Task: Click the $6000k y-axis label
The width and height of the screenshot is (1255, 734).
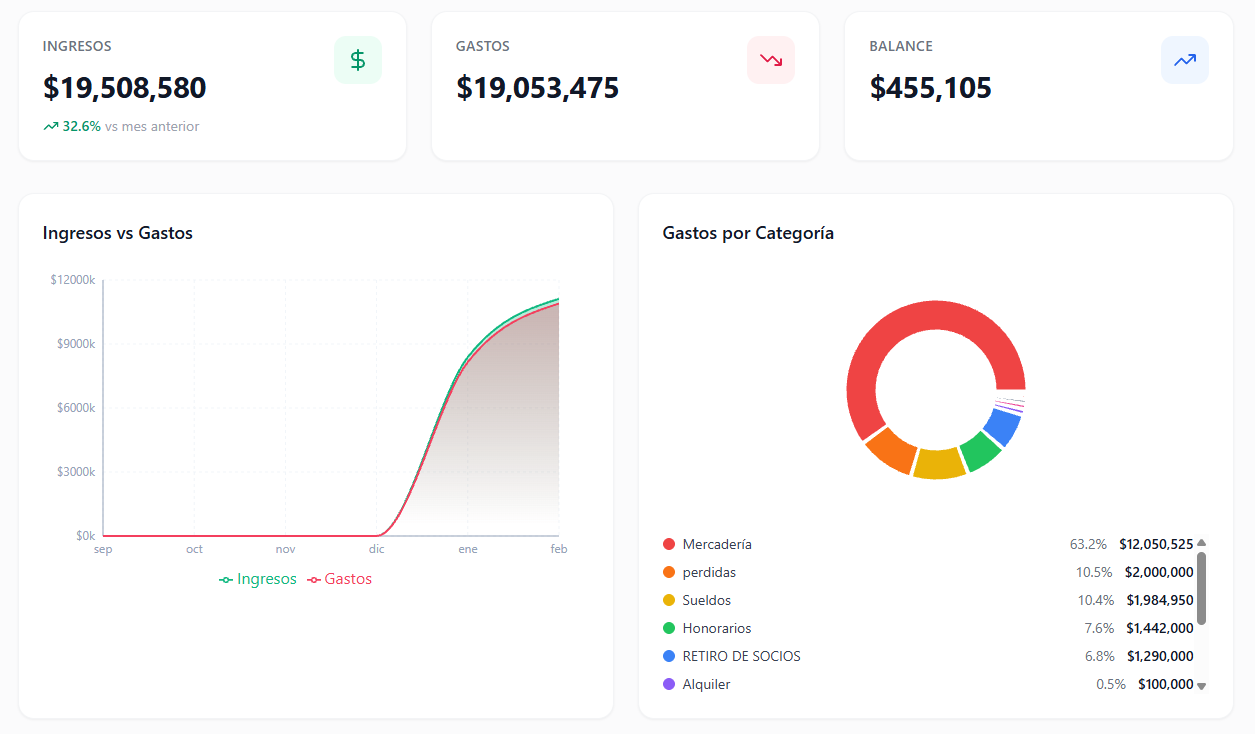Action: click(x=76, y=408)
